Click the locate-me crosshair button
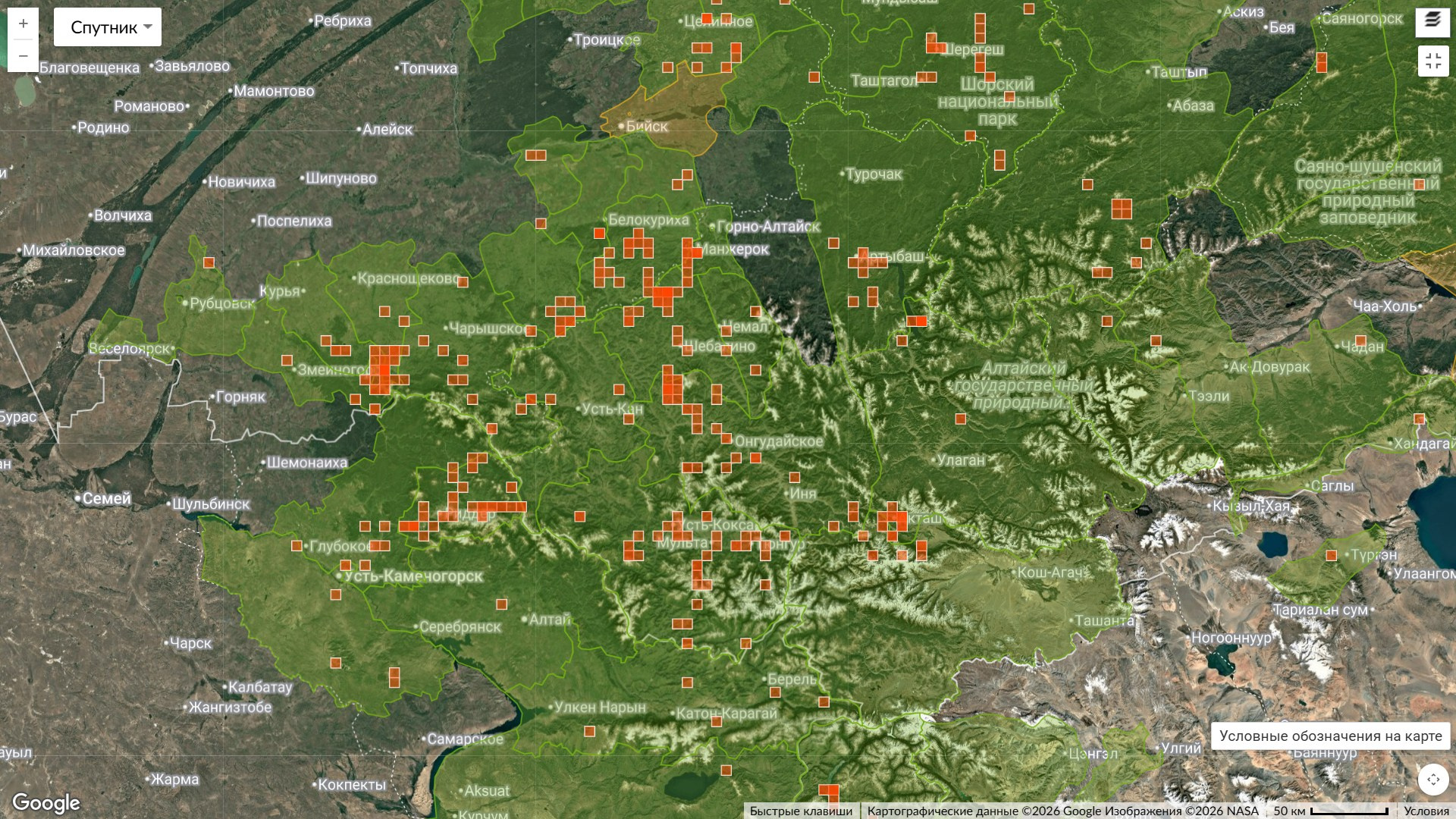1456x819 pixels. tap(1433, 780)
